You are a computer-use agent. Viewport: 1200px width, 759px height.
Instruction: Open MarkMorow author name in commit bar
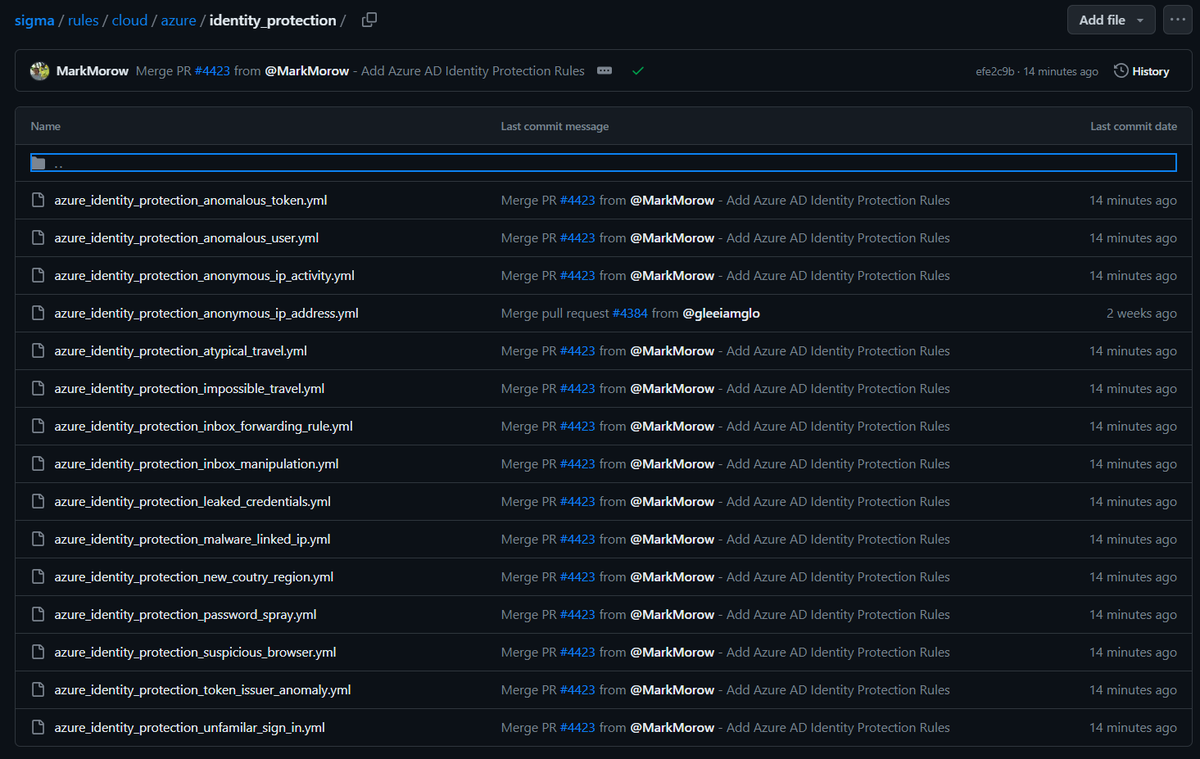(93, 71)
